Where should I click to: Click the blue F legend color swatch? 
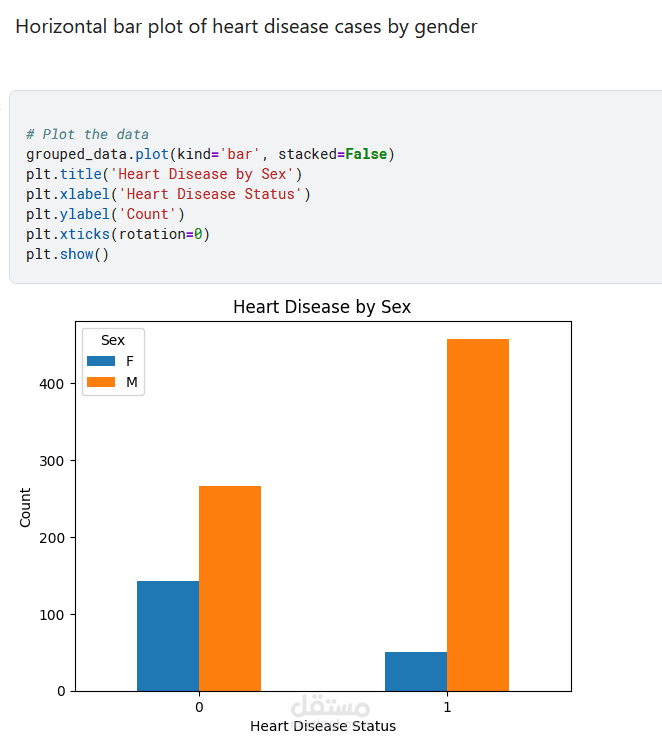[101, 361]
